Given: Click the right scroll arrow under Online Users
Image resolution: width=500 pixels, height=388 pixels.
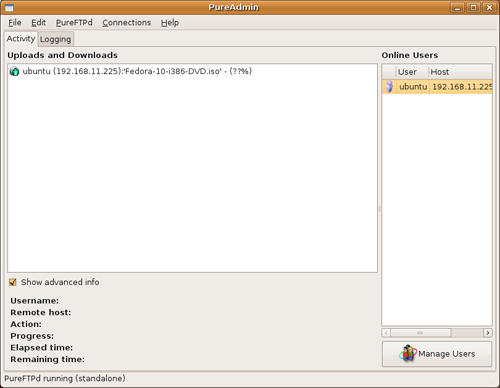Looking at the screenshot, I should 488,333.
